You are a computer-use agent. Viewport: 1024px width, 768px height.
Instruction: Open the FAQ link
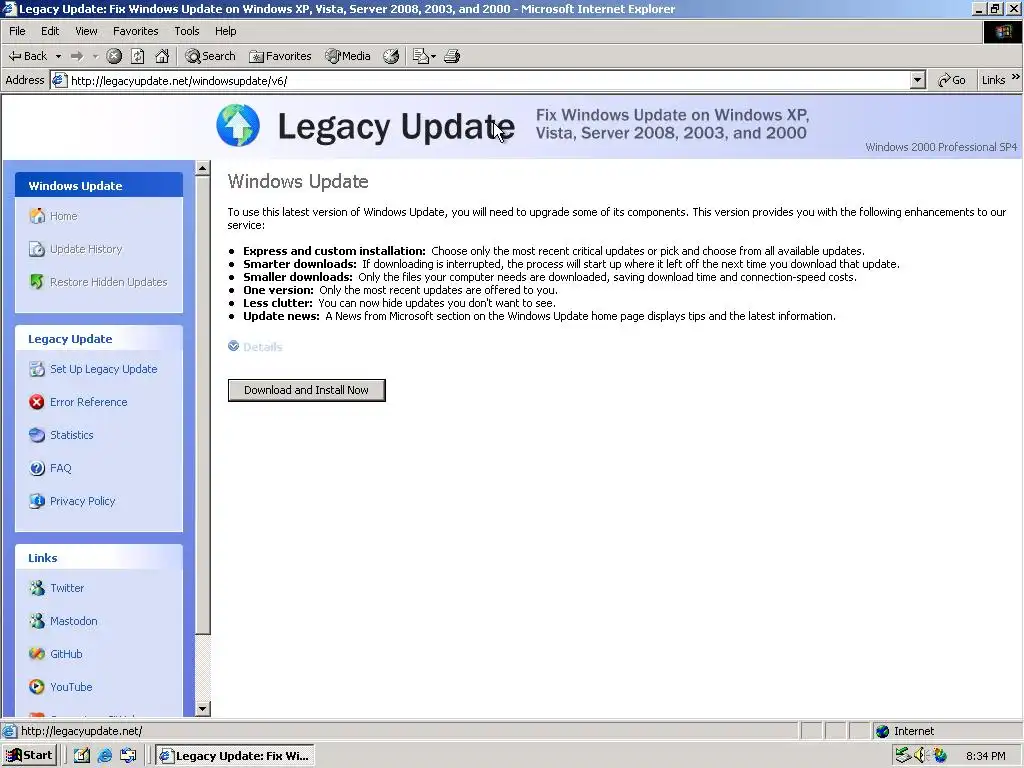pos(61,468)
